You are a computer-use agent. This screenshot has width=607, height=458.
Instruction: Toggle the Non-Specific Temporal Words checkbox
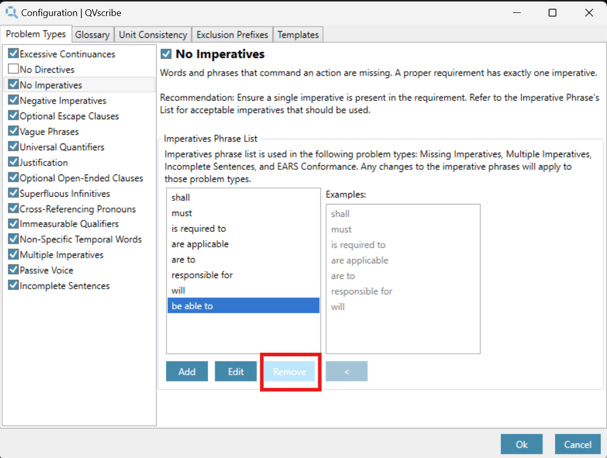[13, 239]
